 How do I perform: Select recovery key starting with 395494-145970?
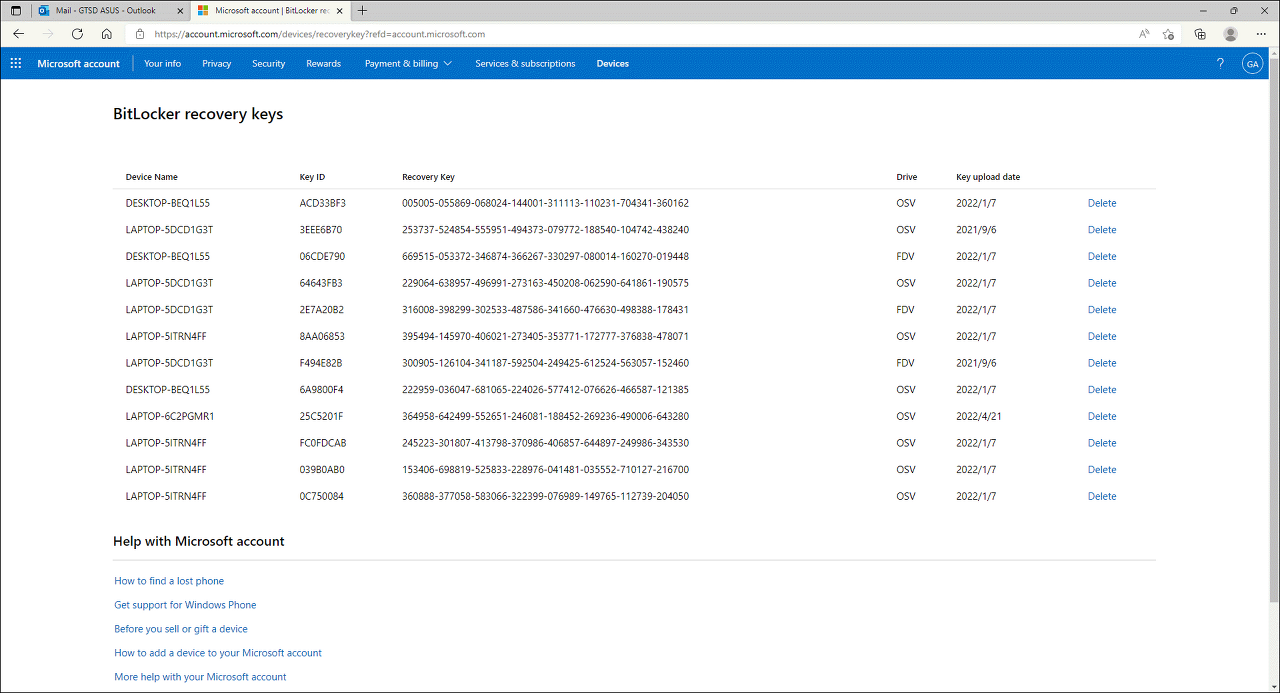[545, 336]
